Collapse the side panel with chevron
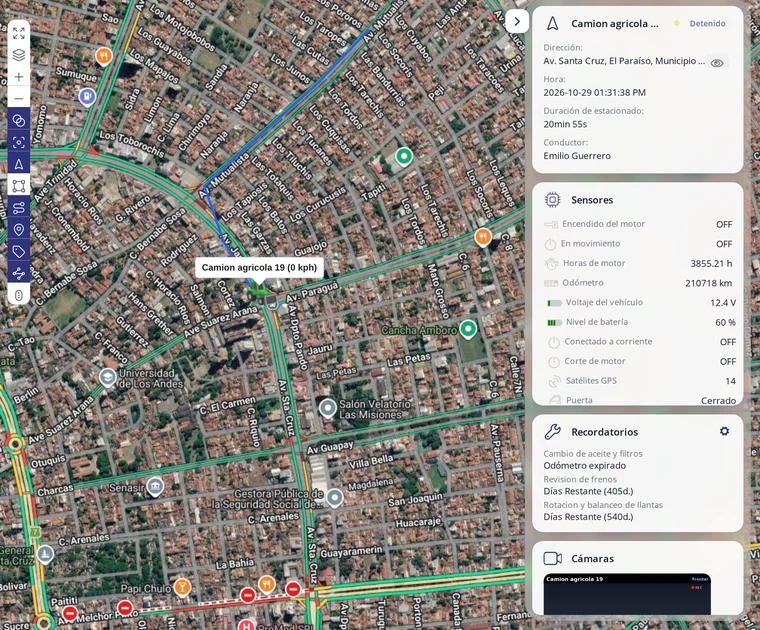760x630 pixels. click(517, 21)
